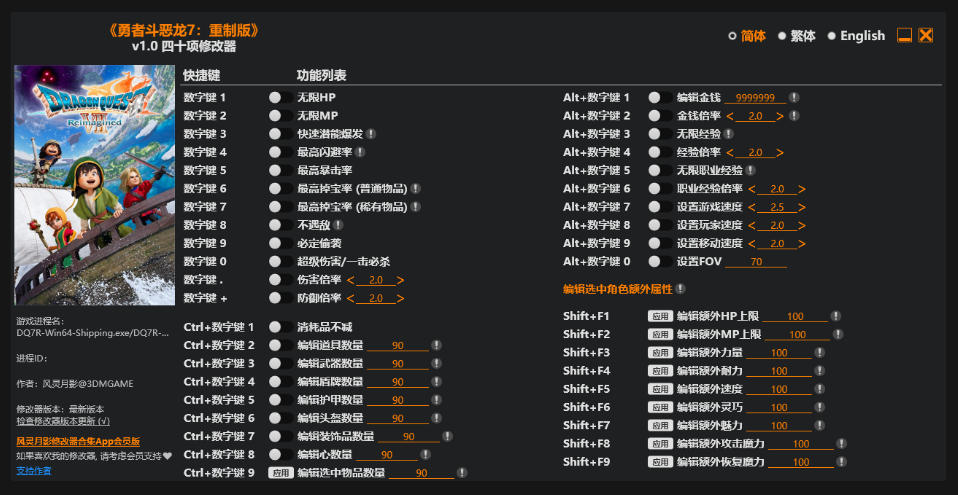This screenshot has width=958, height=495.
Task: Click info icon after 编辑道具数量 field
Action: (x=436, y=345)
